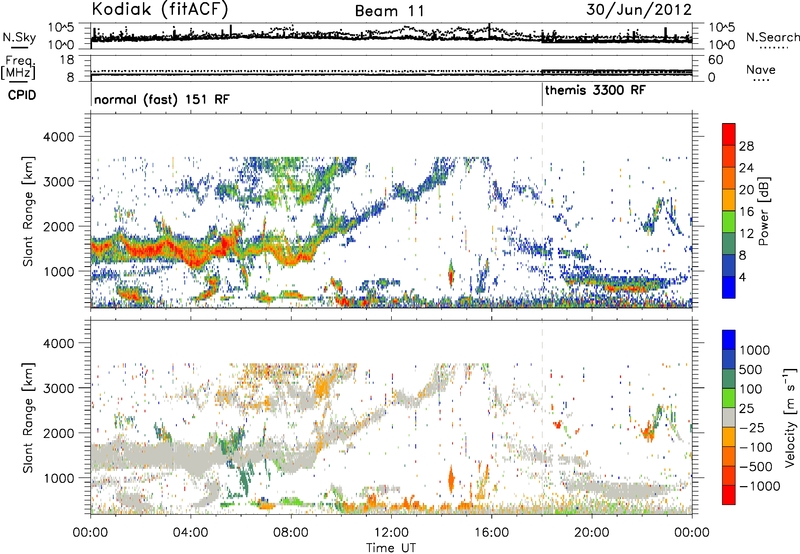
Task: Click 'Slant Range [km]' label on velocity panel
Action: (28, 417)
